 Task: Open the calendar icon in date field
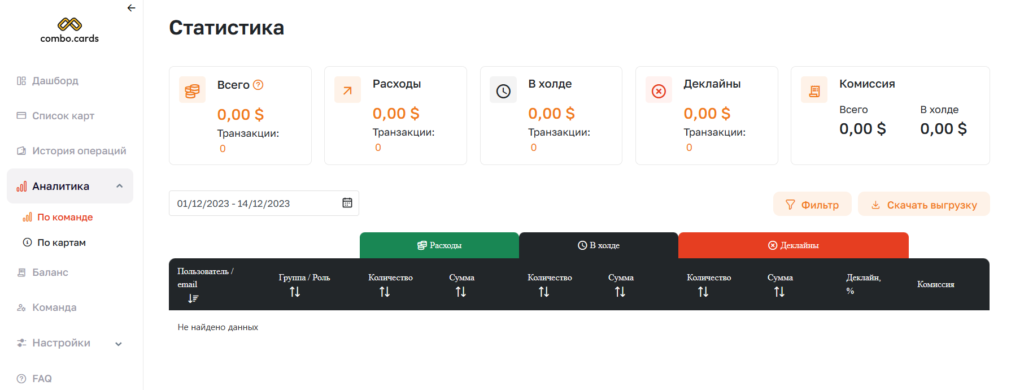(347, 203)
